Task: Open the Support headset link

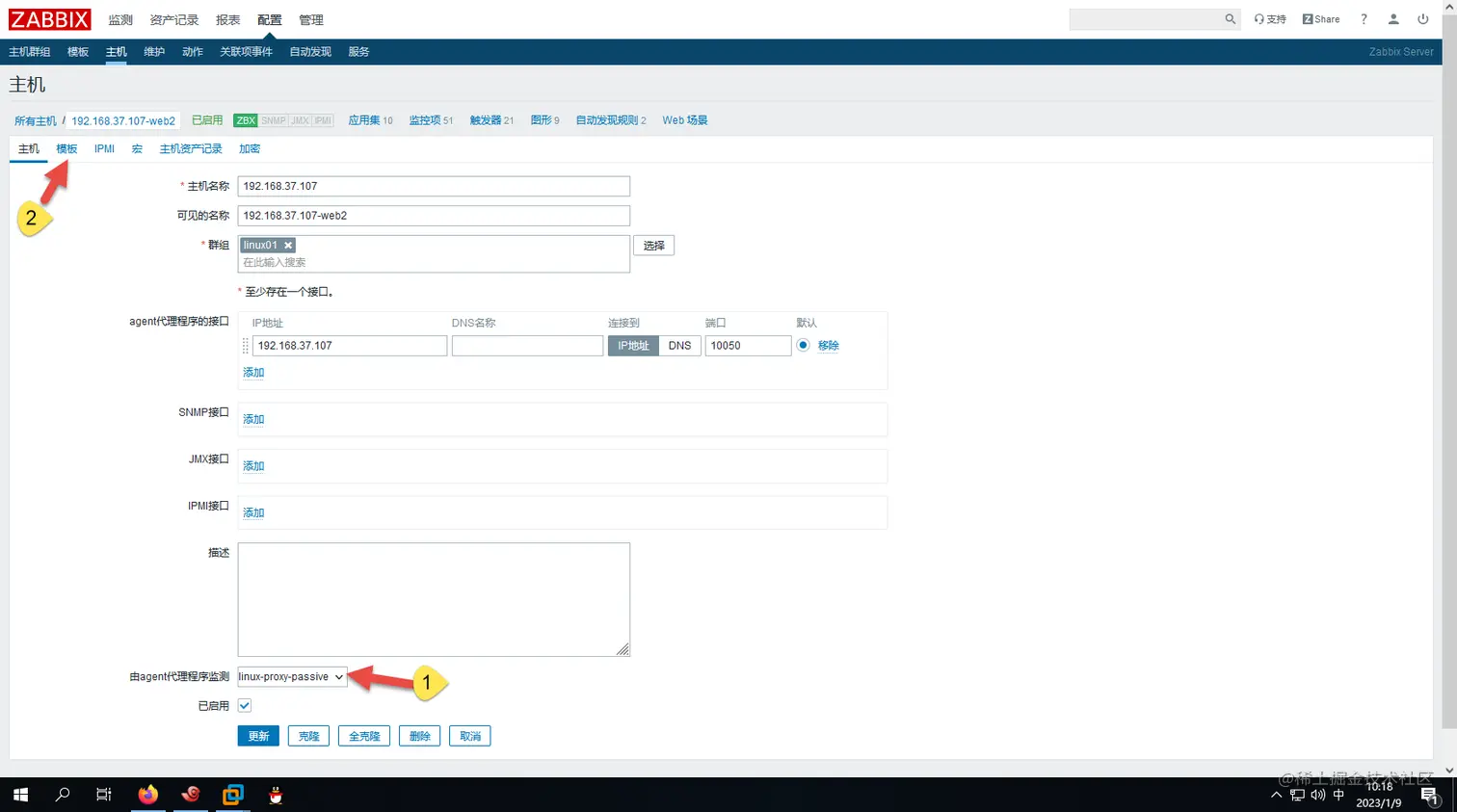Action: click(x=1270, y=19)
